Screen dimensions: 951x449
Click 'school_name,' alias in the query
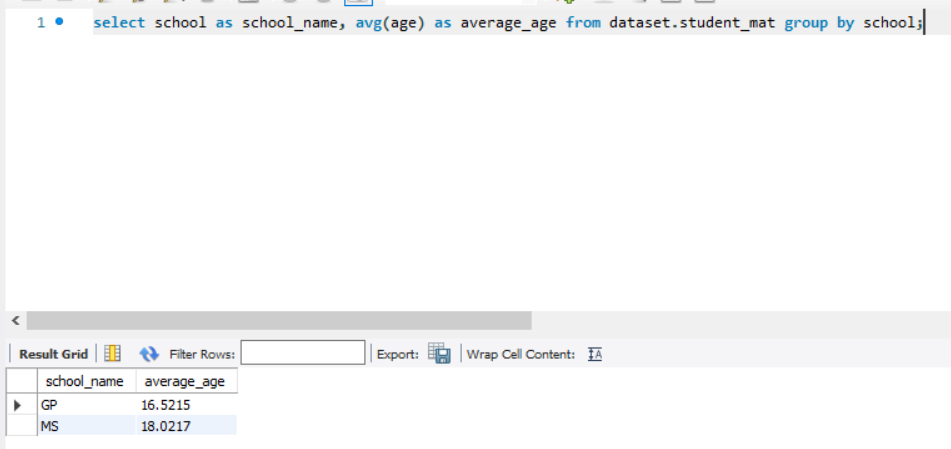tap(295, 23)
